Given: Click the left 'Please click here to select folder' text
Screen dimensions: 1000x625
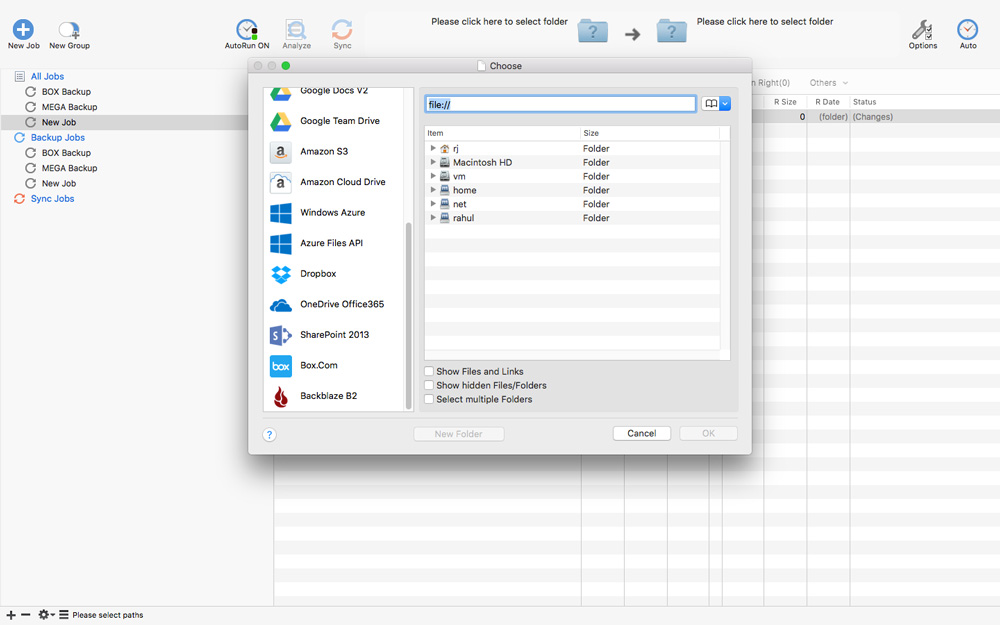Looking at the screenshot, I should tap(499, 22).
